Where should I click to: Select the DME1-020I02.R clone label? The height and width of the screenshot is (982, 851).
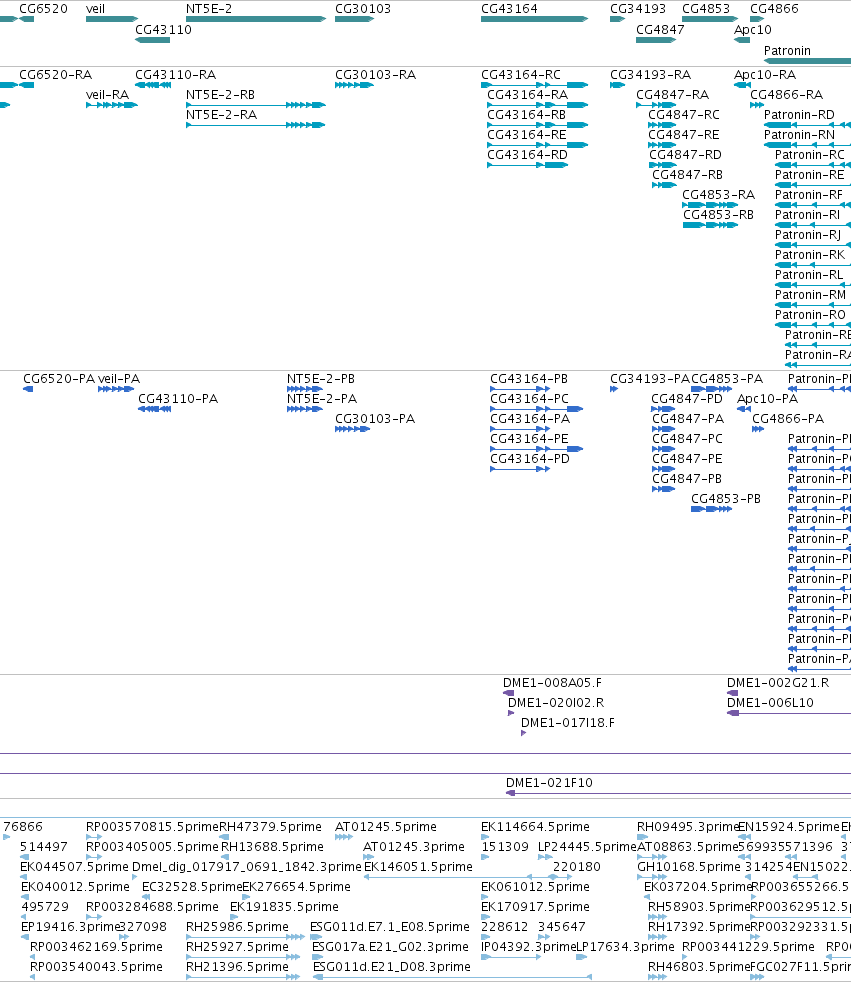point(556,703)
